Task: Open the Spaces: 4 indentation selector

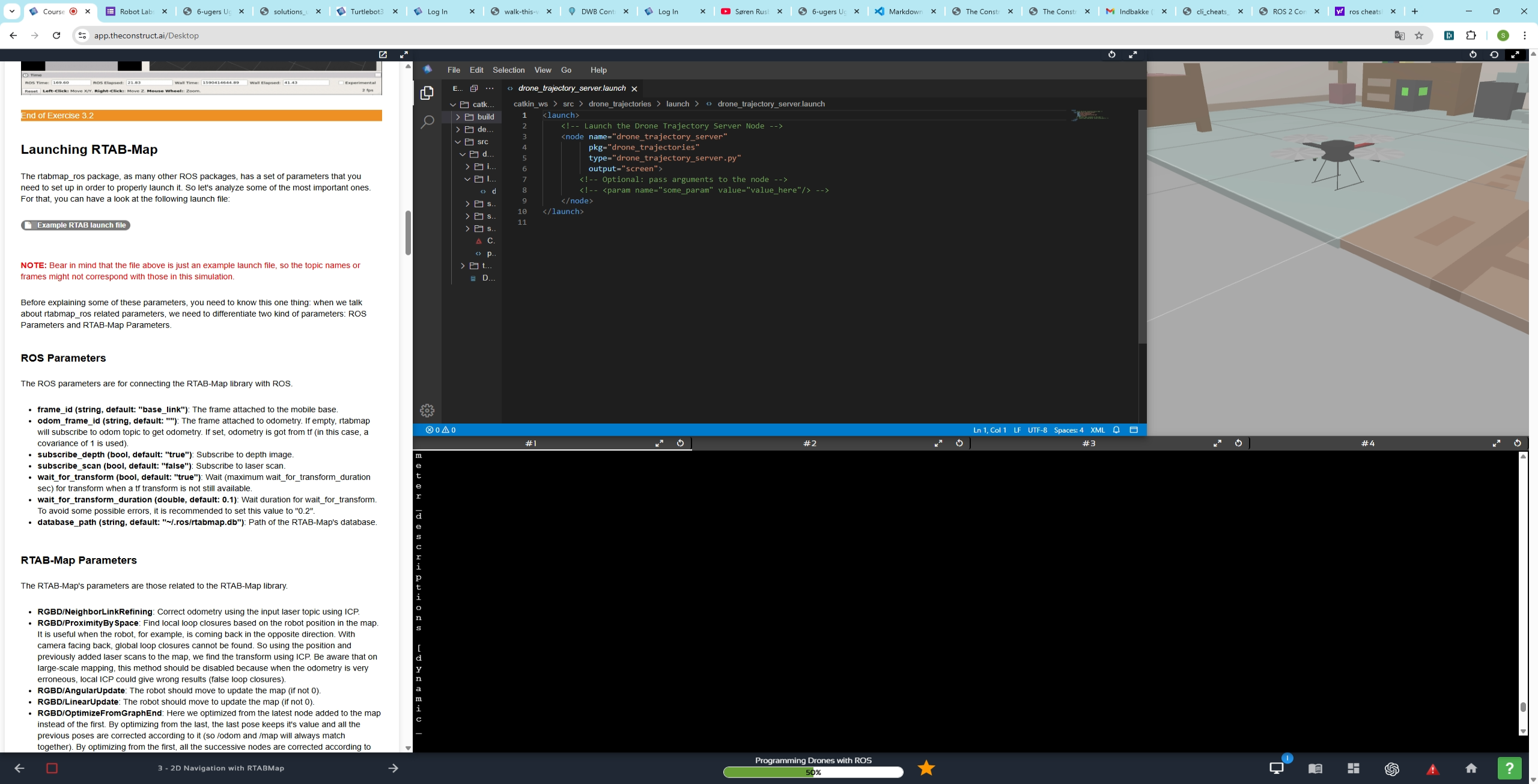Action: coord(1068,430)
